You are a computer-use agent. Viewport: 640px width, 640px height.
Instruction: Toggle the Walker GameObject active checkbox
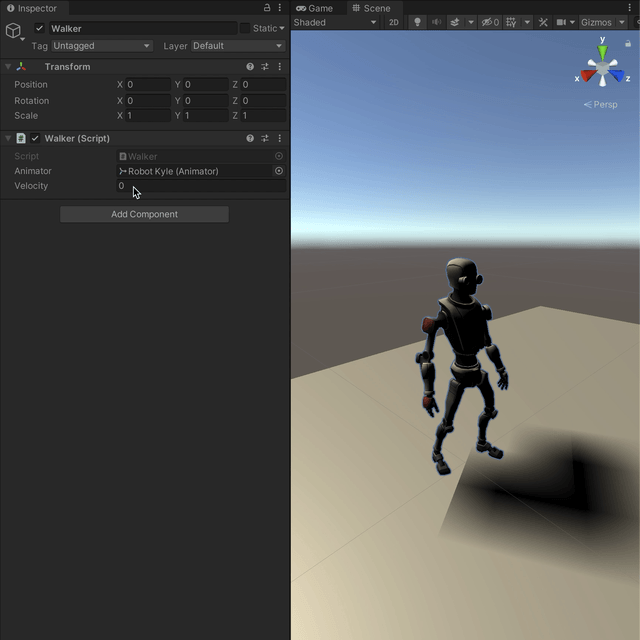pos(40,28)
